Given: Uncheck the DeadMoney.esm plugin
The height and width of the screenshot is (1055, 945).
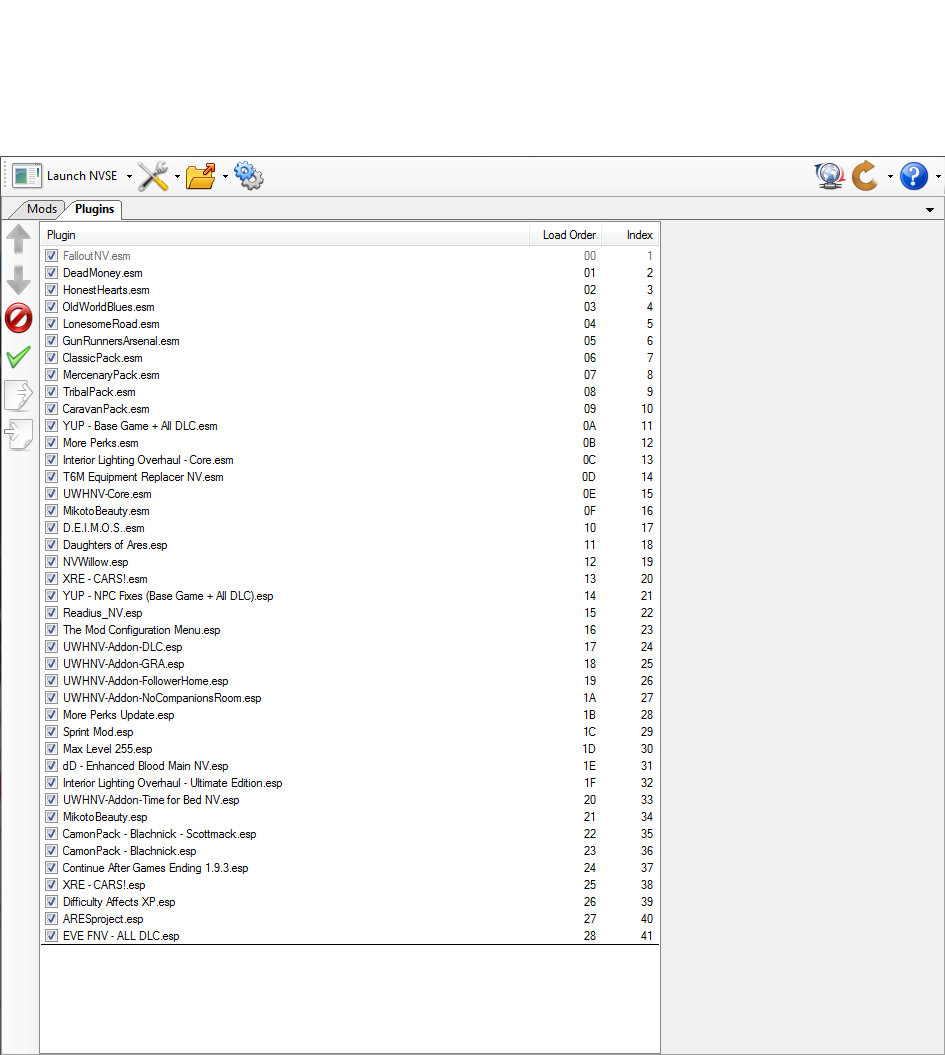Looking at the screenshot, I should click(x=52, y=272).
